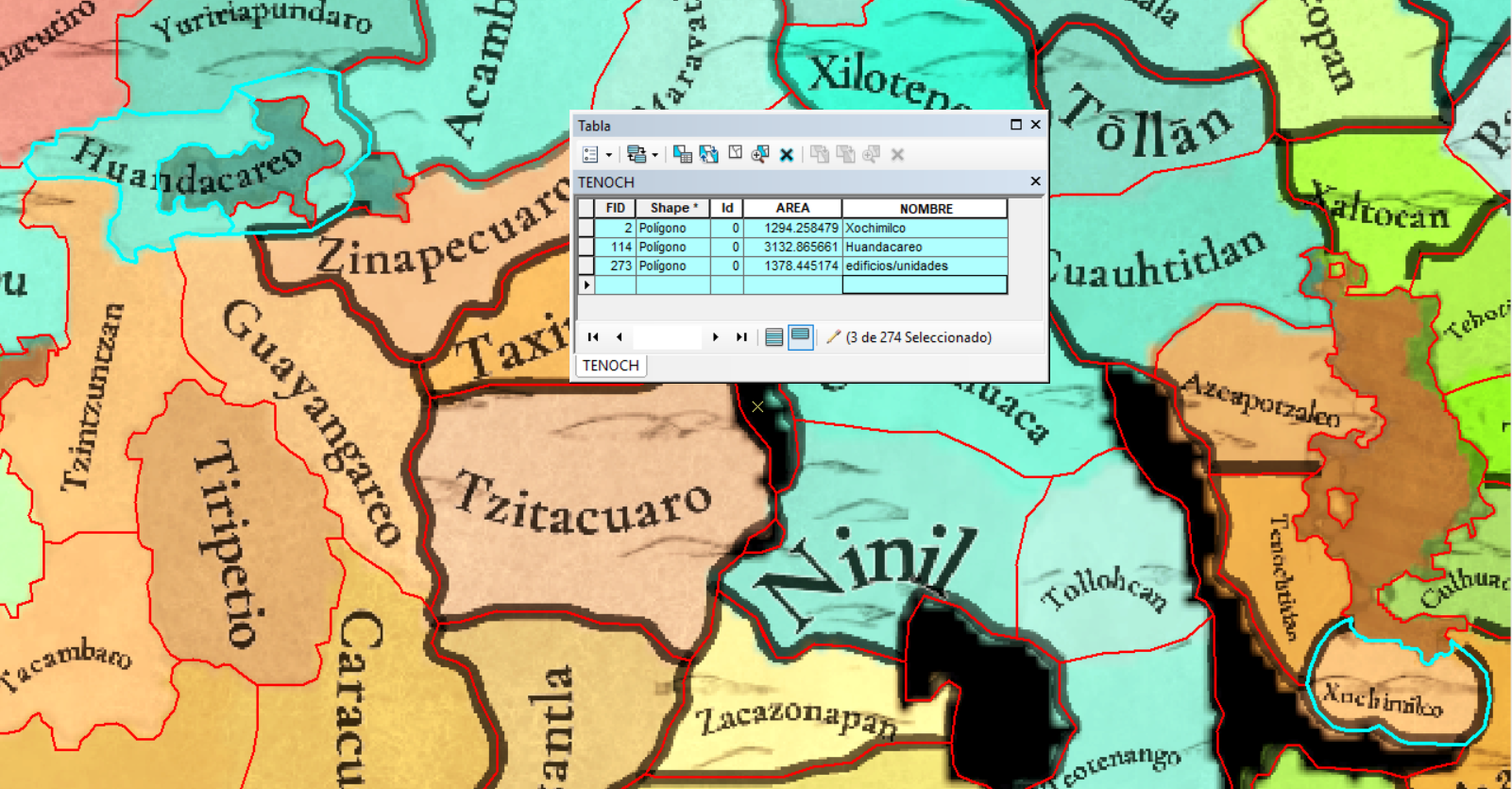The image size is (1512, 789).
Task: Close the TENOCH table pane
Action: point(1035,181)
